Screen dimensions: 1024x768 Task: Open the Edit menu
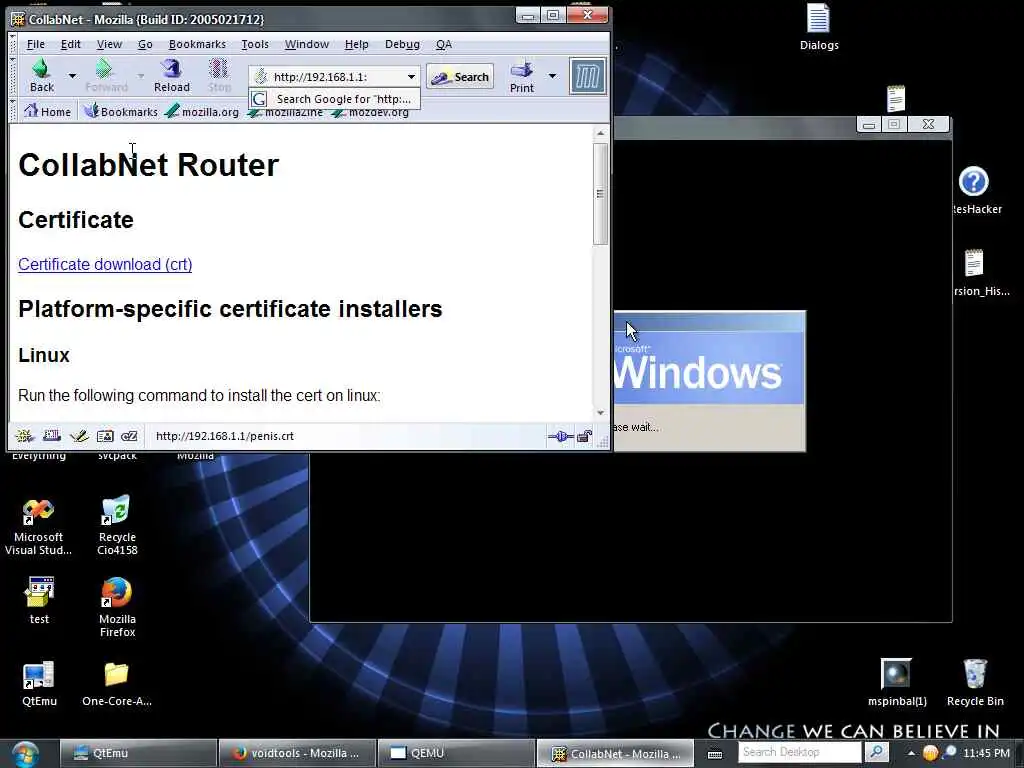(71, 44)
